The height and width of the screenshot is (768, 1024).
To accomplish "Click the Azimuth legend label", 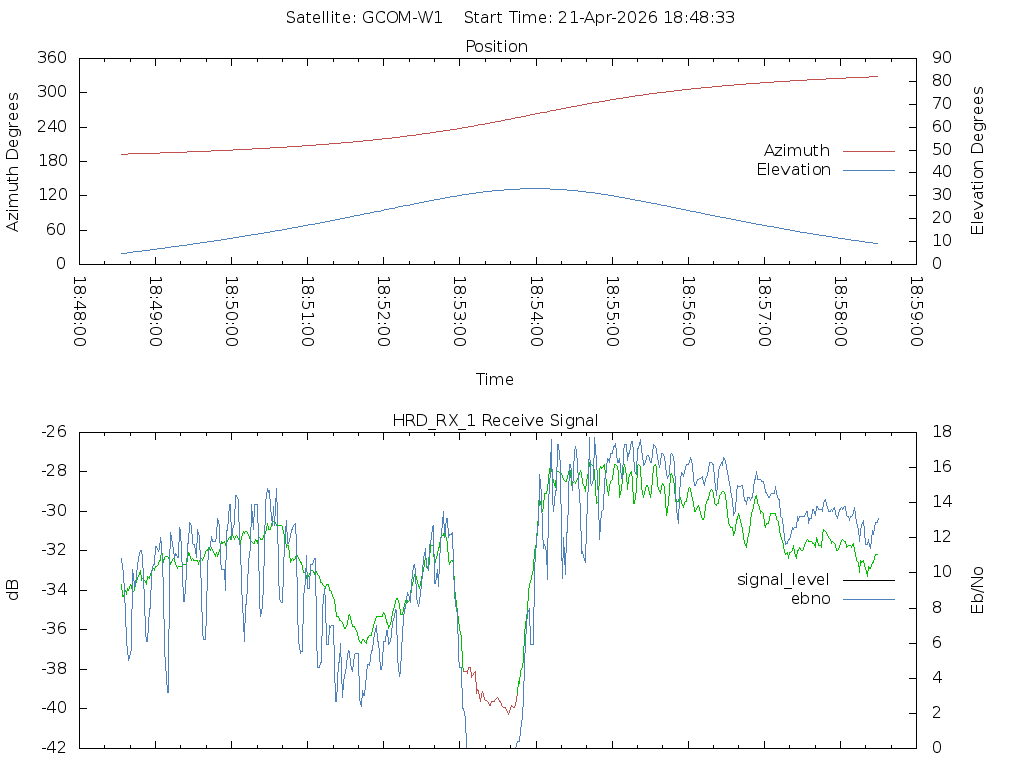I will [796, 151].
